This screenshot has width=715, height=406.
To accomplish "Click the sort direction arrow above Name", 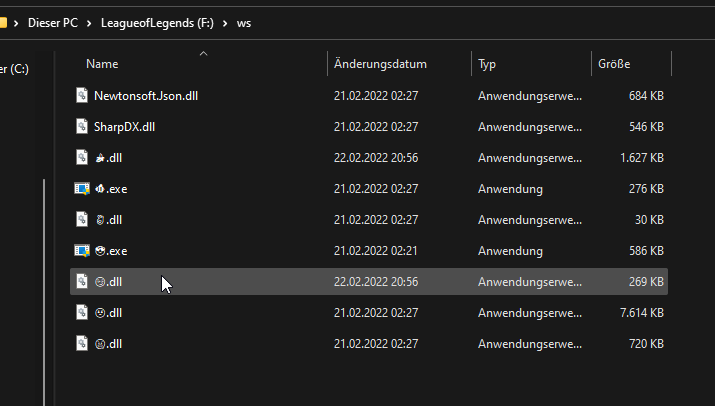I will coord(203,54).
